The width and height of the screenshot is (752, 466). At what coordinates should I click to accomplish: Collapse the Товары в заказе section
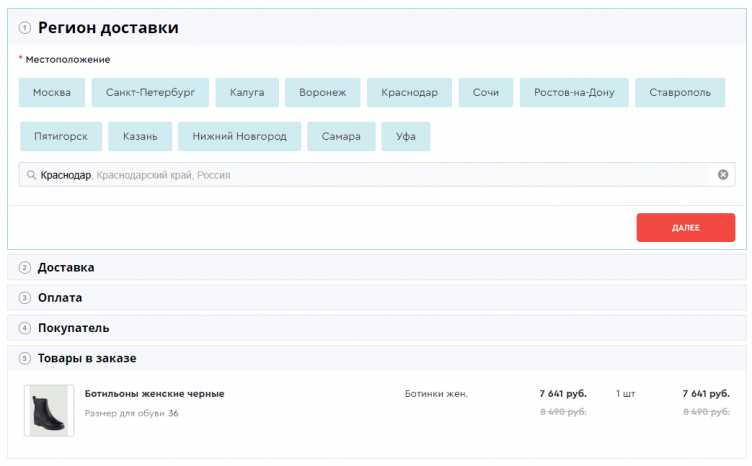coord(87,358)
